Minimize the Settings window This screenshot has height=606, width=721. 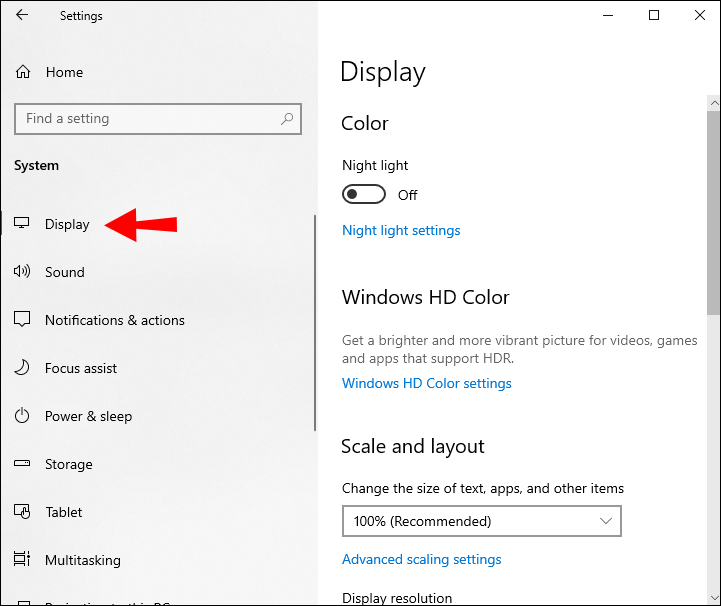[608, 15]
